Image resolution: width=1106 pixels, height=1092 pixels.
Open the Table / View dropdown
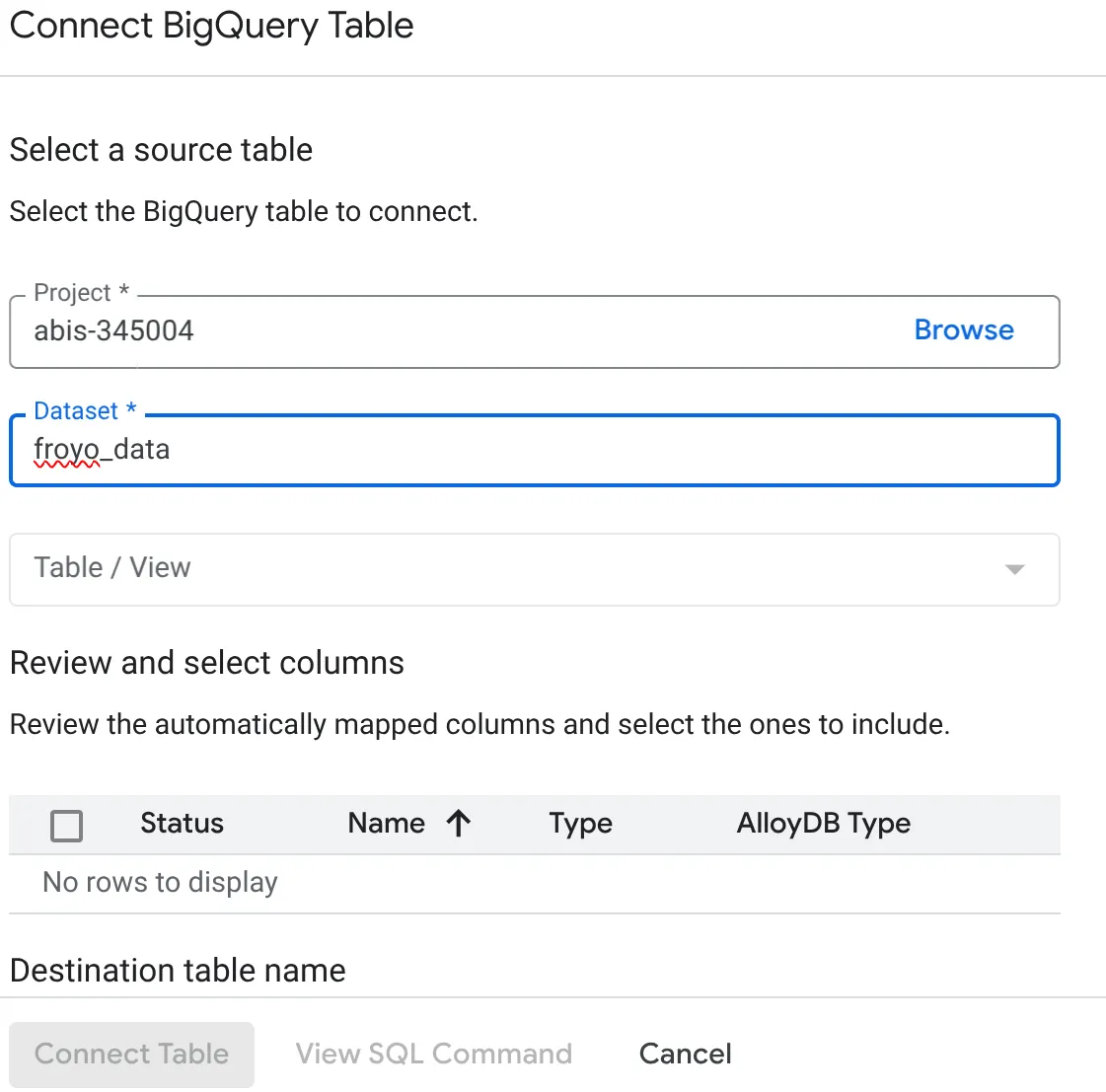[535, 568]
